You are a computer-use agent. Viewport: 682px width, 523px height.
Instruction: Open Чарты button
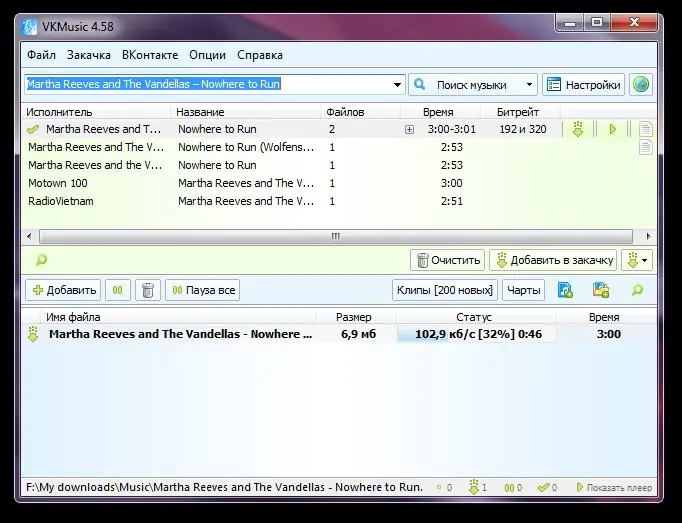pos(524,290)
